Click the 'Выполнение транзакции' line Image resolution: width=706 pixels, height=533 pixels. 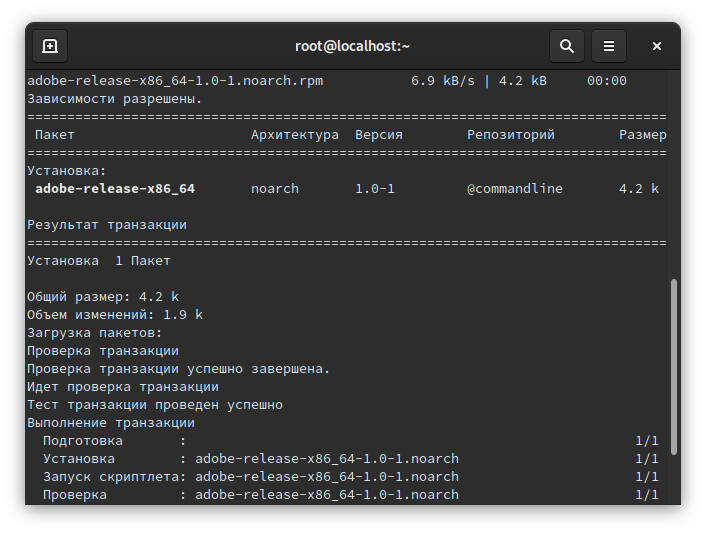111,423
